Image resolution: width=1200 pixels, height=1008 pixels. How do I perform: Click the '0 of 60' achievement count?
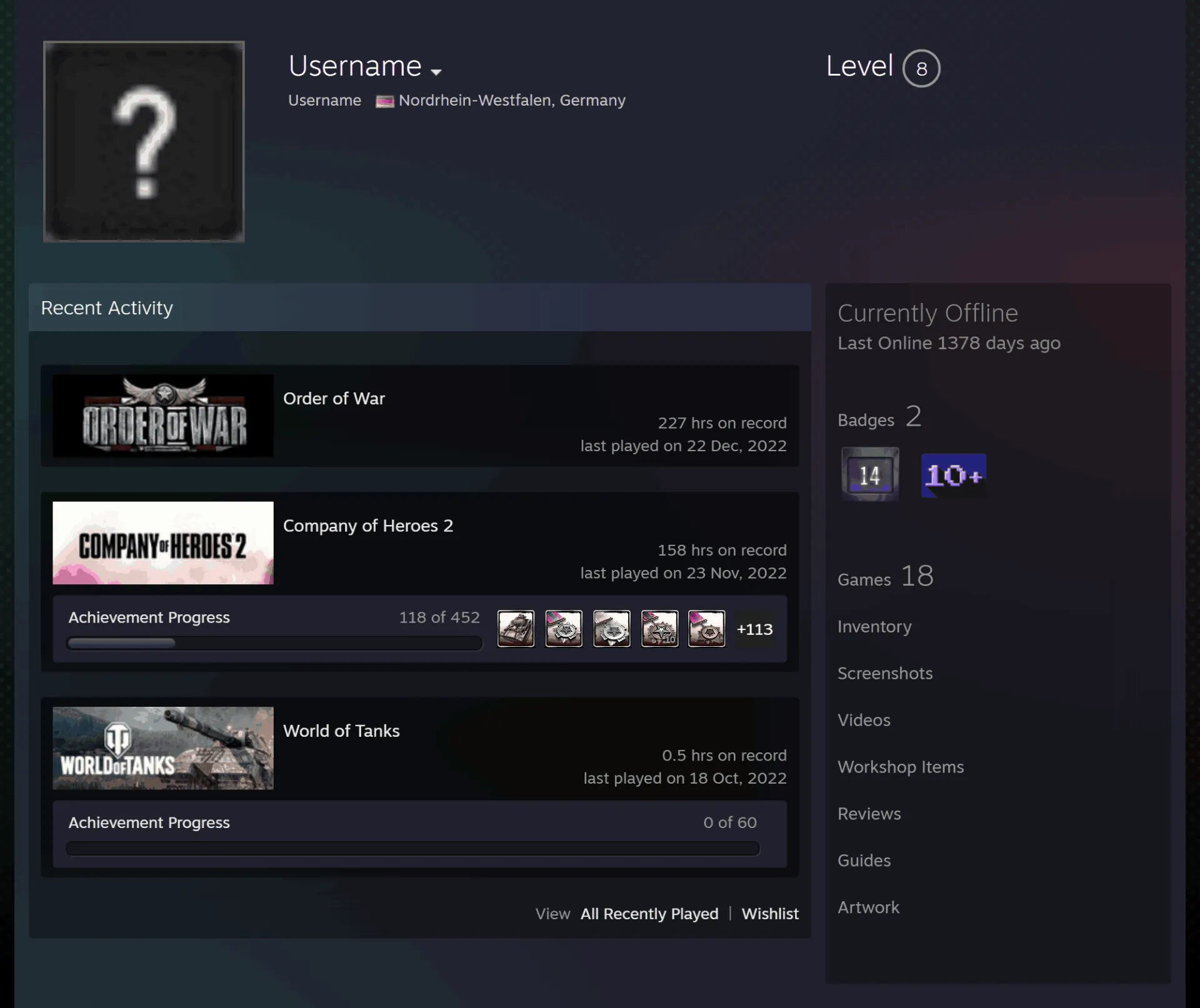730,822
